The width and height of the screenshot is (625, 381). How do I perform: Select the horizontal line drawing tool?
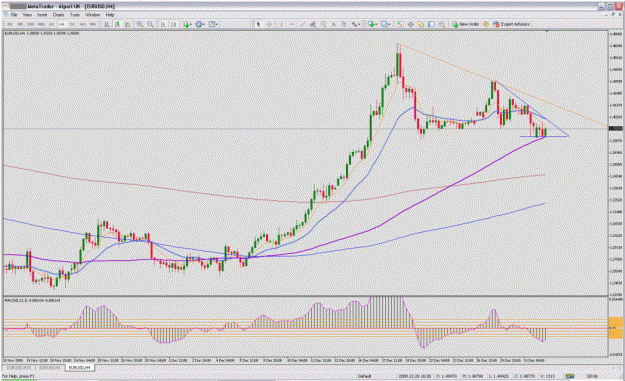(x=292, y=24)
